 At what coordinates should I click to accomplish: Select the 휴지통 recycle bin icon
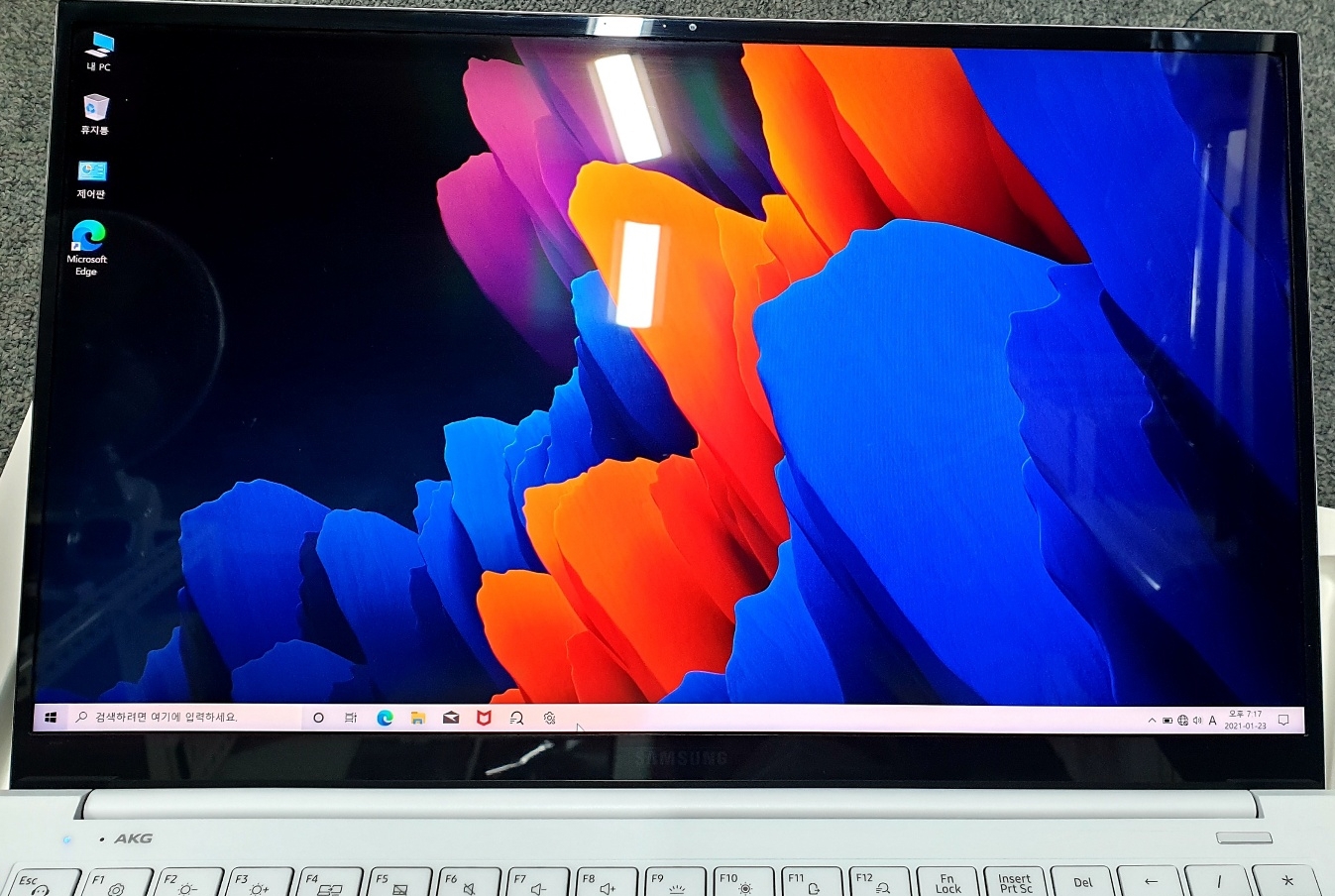[x=95, y=113]
